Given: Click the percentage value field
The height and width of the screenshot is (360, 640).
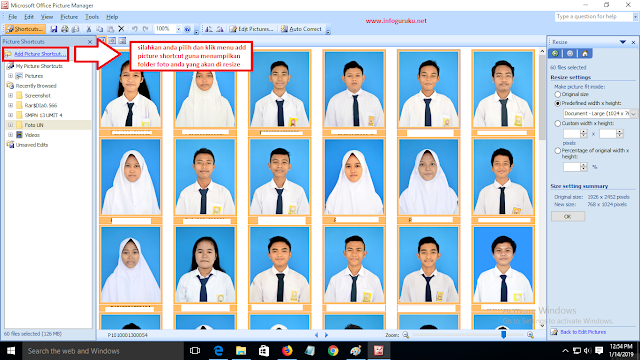Looking at the screenshot, I should pos(572,167).
